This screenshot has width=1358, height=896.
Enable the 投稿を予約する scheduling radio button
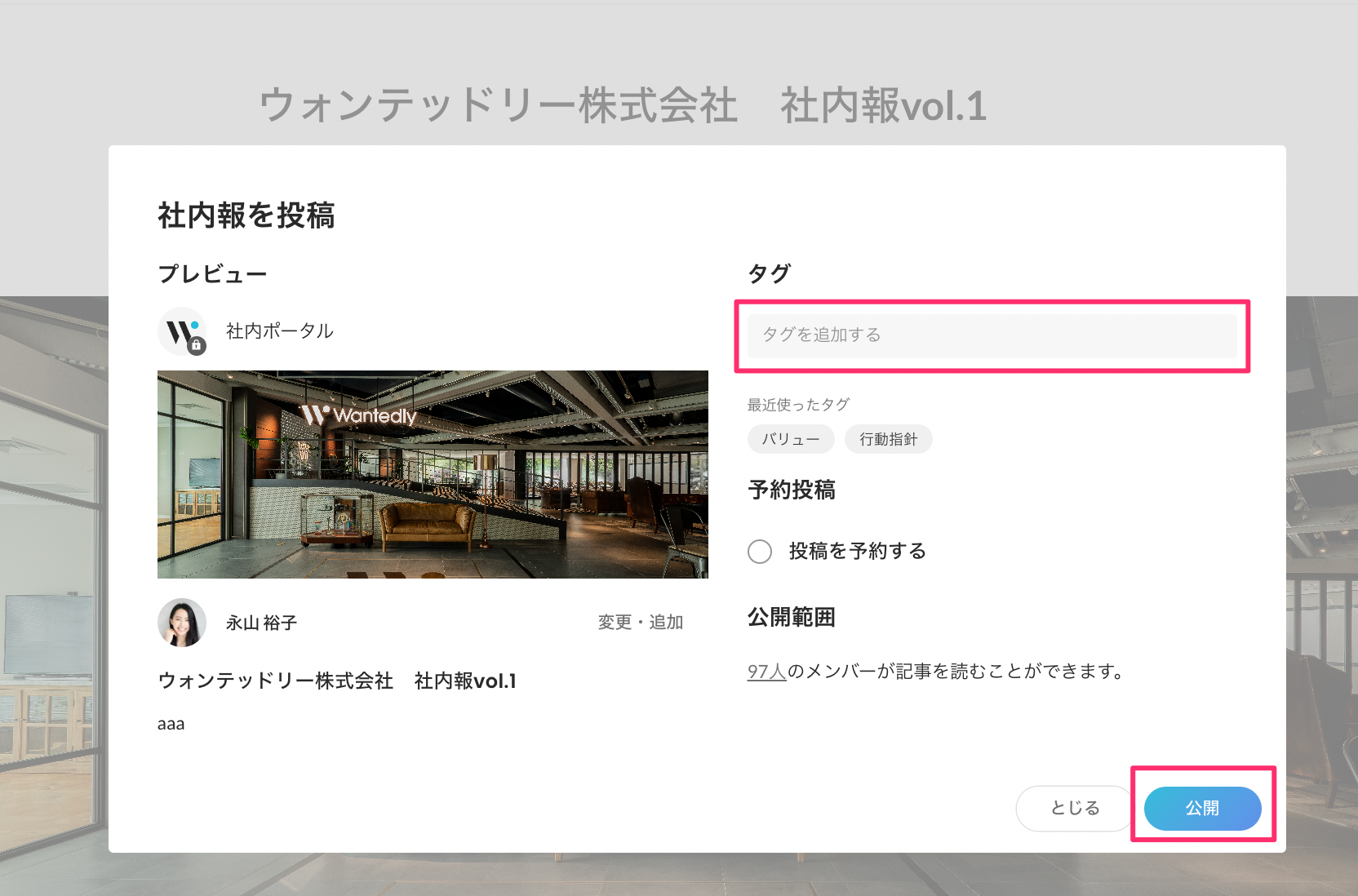pyautogui.click(x=760, y=552)
